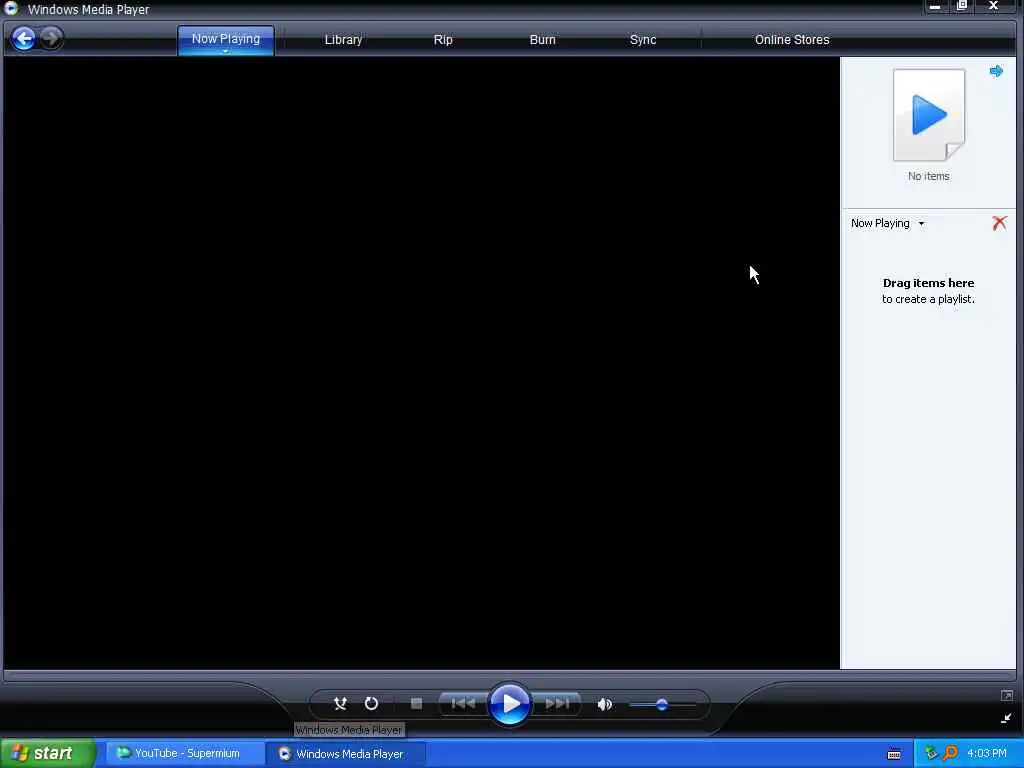Turn repeat on
Viewport: 1024px width, 768px height.
pos(372,704)
